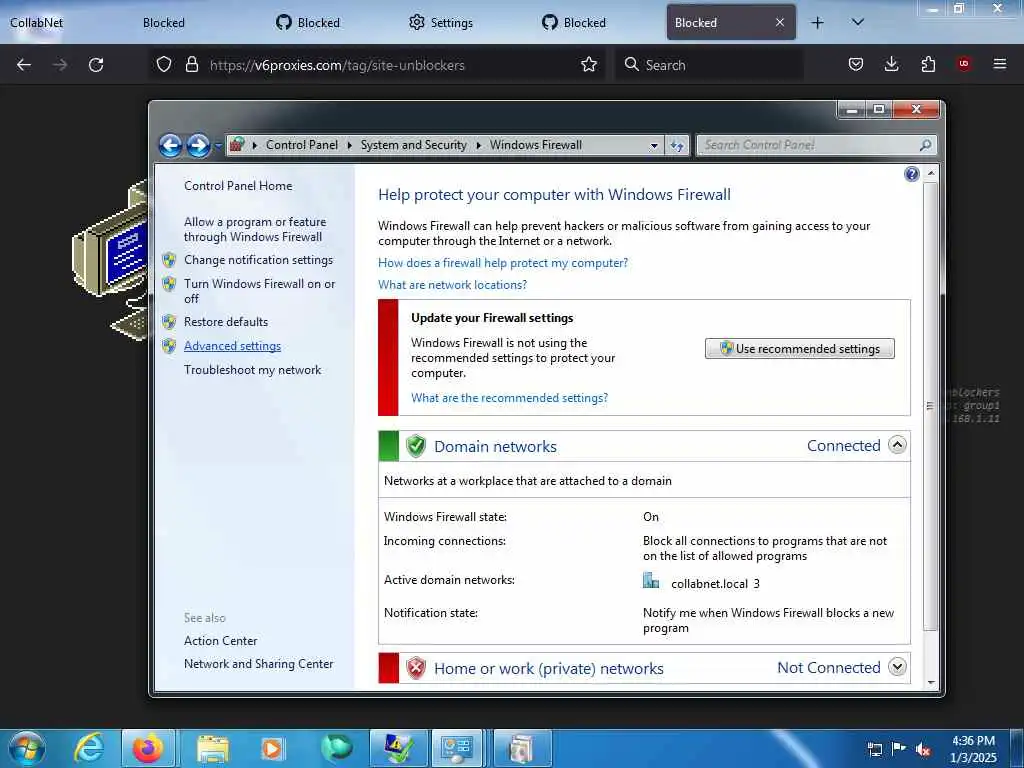This screenshot has width=1024, height=768.
Task: Open Action Center link
Action: coord(220,641)
